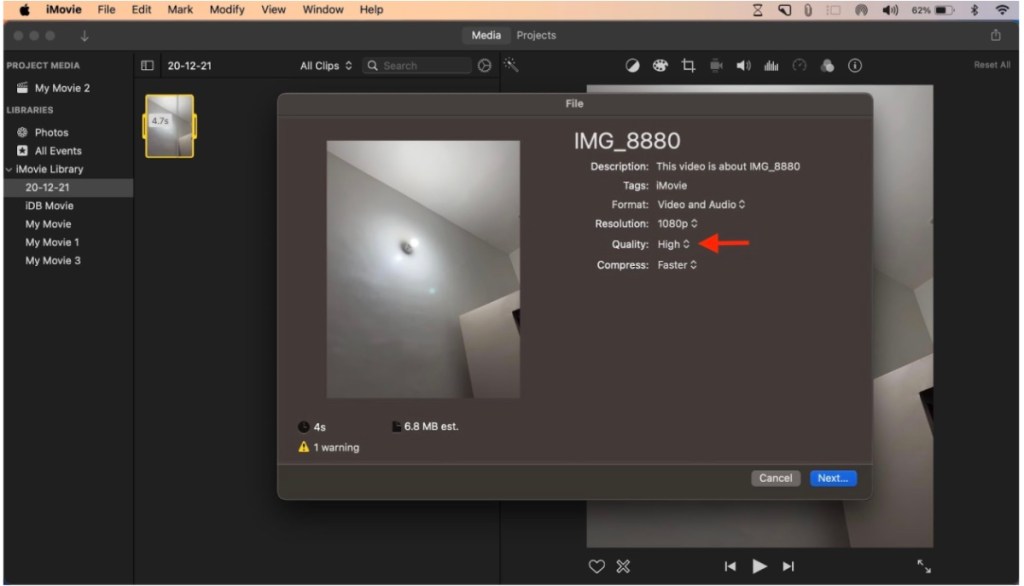Select iDB Movie in library
Image resolution: width=1024 pixels, height=586 pixels.
[50, 206]
